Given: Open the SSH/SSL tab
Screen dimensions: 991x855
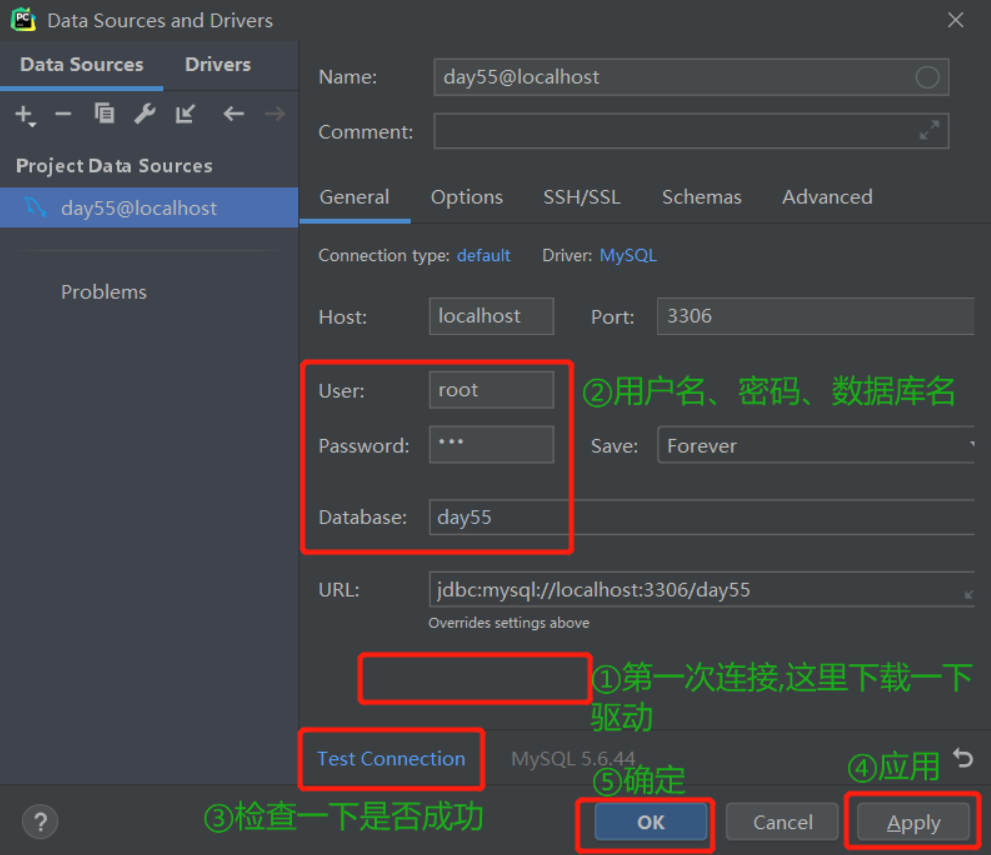Looking at the screenshot, I should click(x=581, y=197).
